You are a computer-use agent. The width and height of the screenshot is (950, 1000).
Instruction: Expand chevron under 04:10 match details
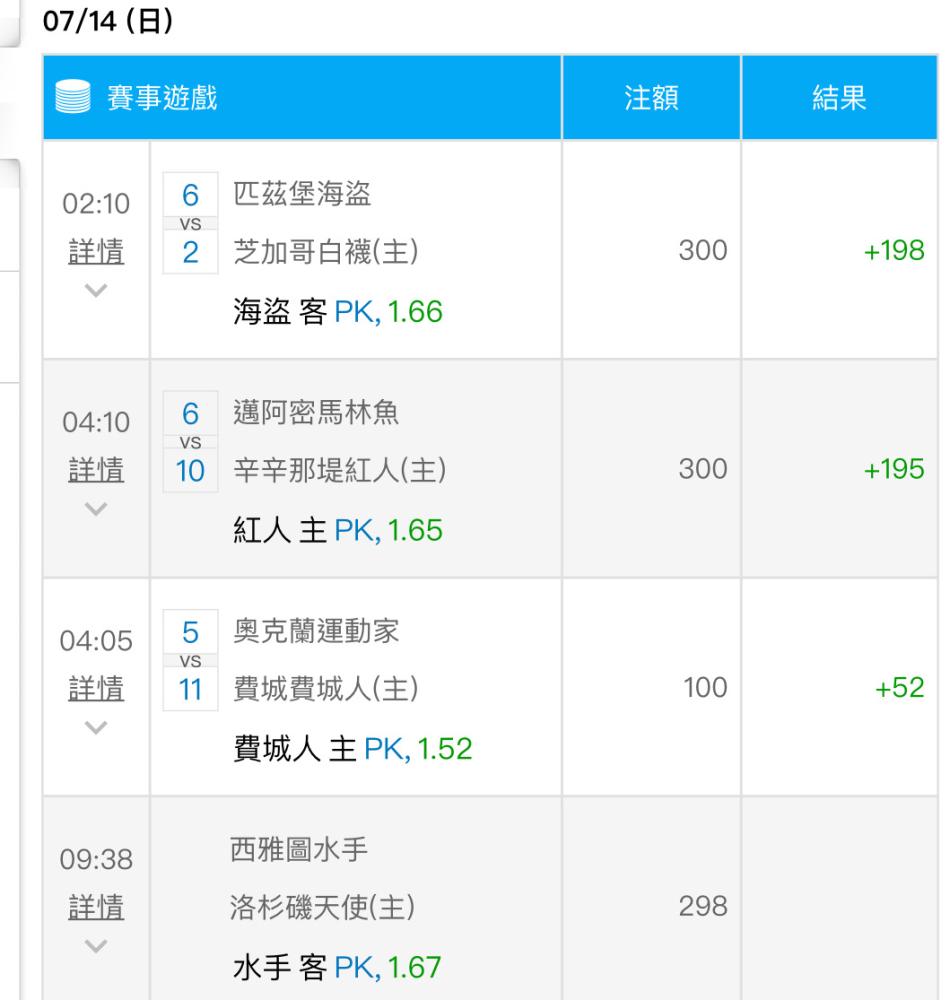coord(96,508)
